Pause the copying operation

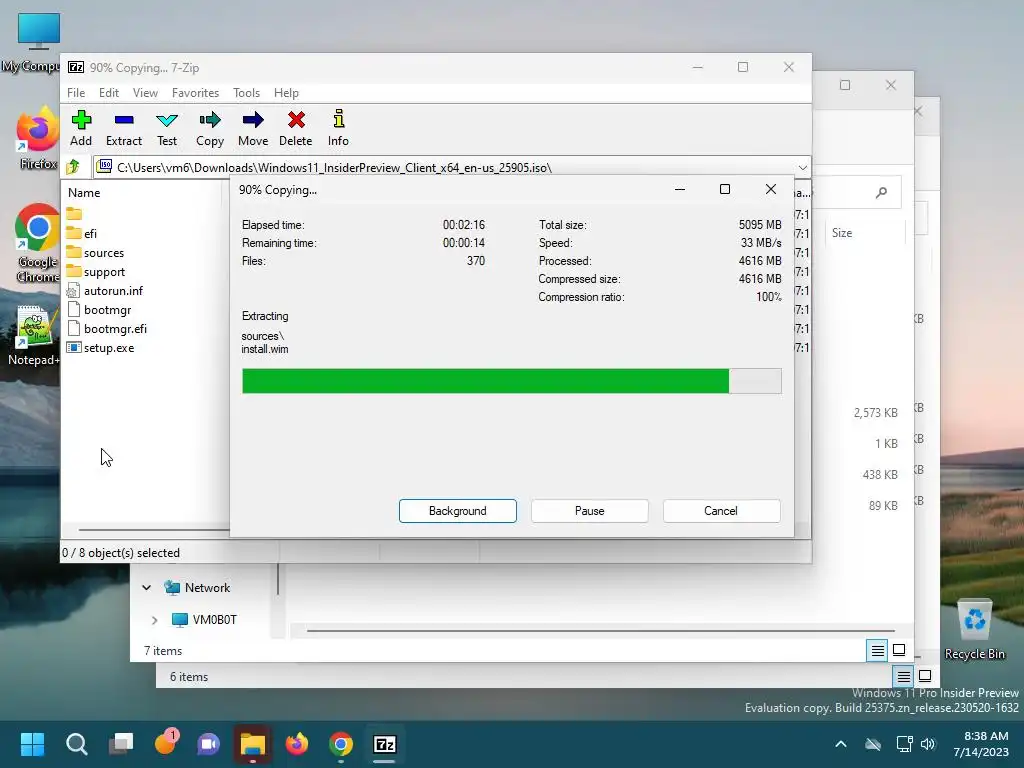pyautogui.click(x=590, y=511)
